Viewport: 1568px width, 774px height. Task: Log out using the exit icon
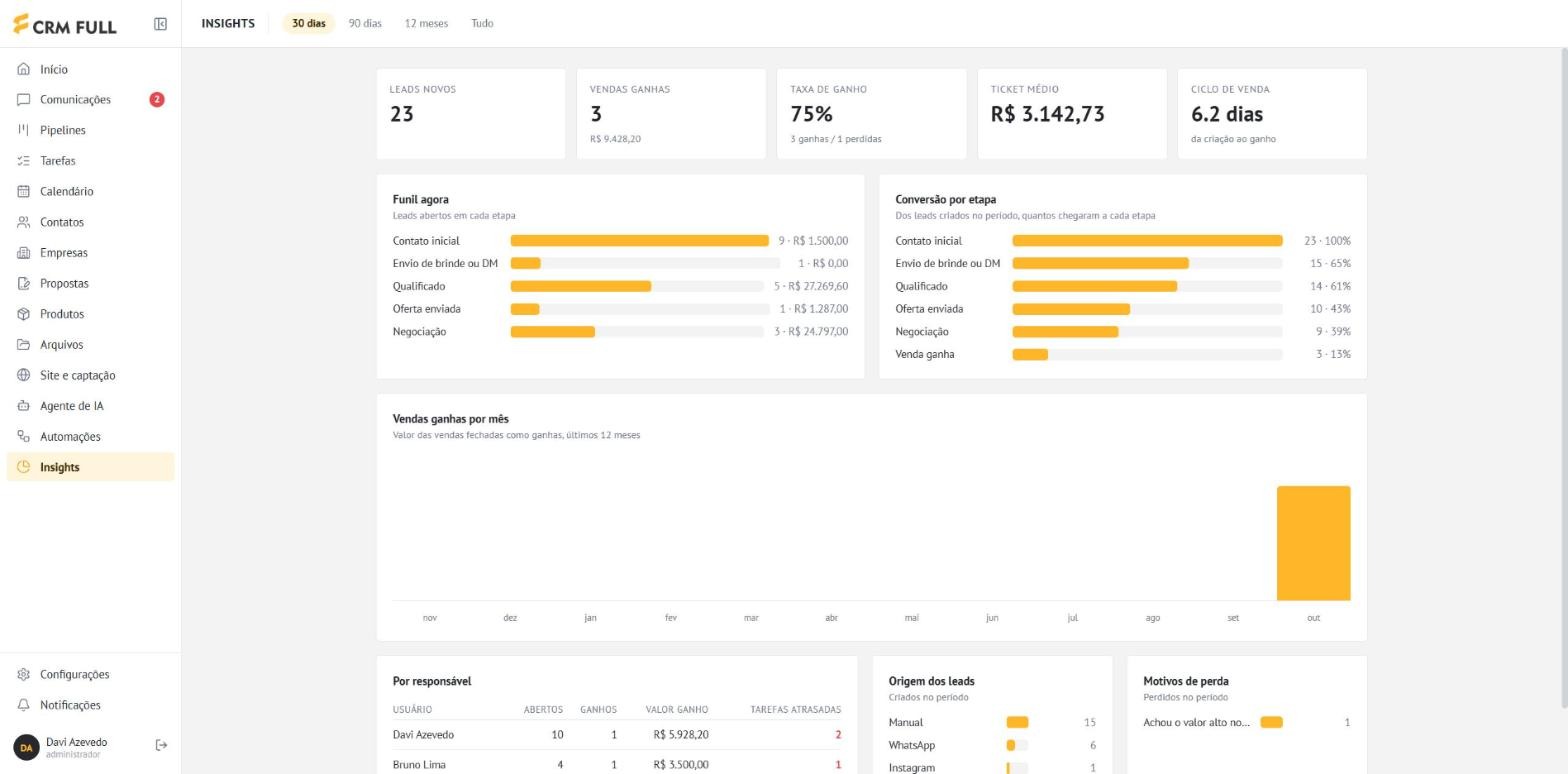(161, 745)
